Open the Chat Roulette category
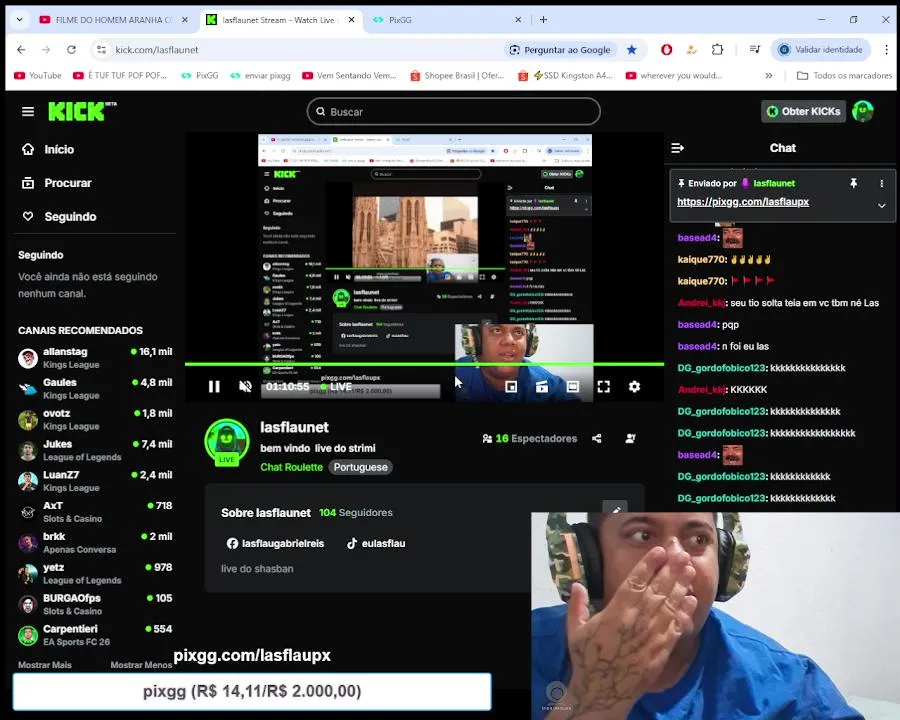 (x=291, y=467)
